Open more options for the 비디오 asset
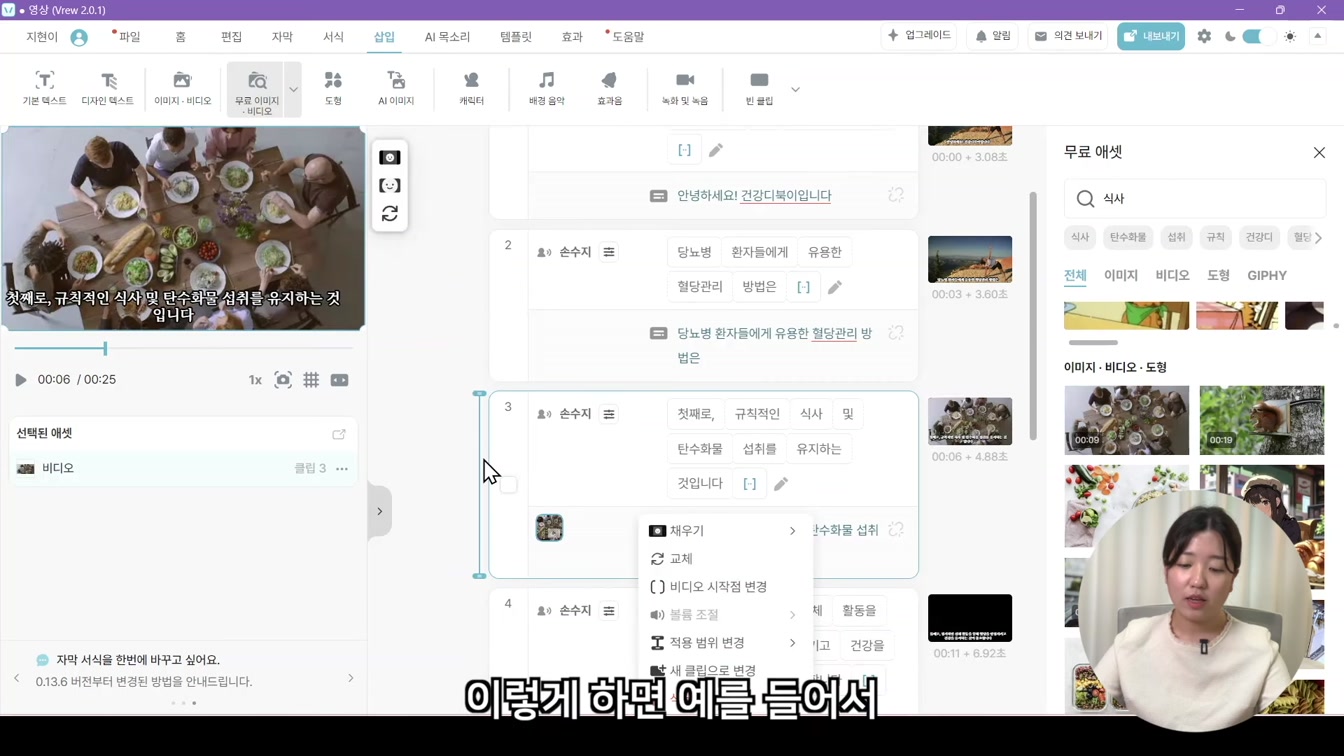This screenshot has width=1344, height=756. pyautogui.click(x=342, y=468)
